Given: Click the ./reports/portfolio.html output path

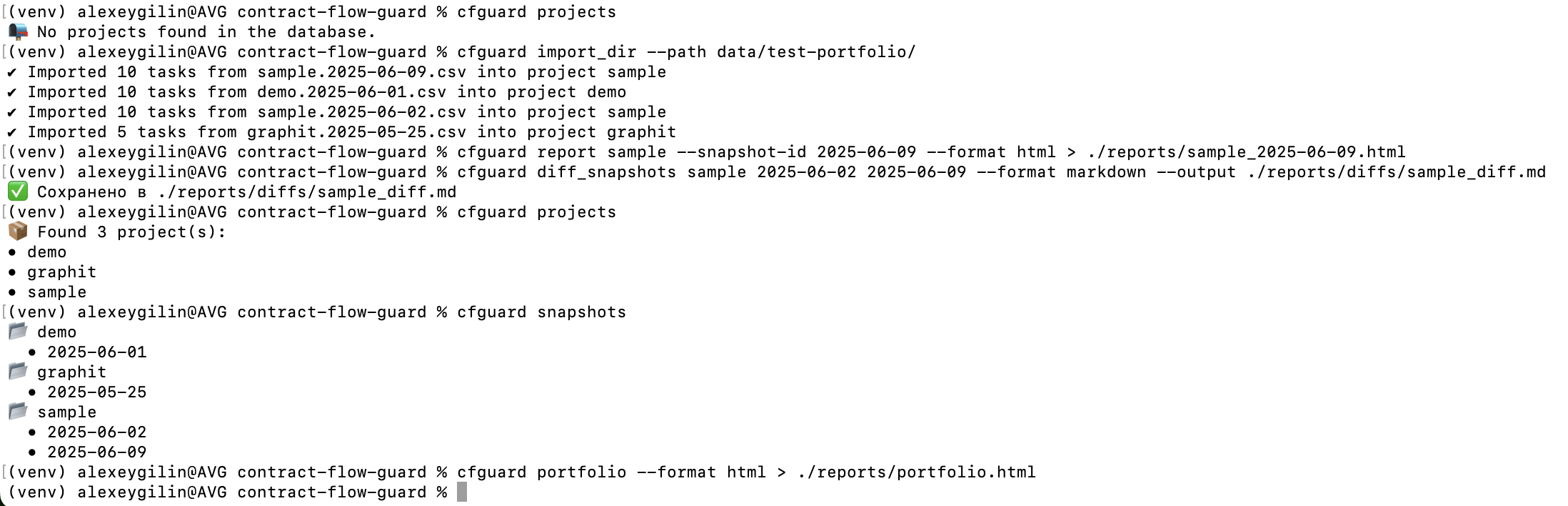Looking at the screenshot, I should tap(916, 472).
